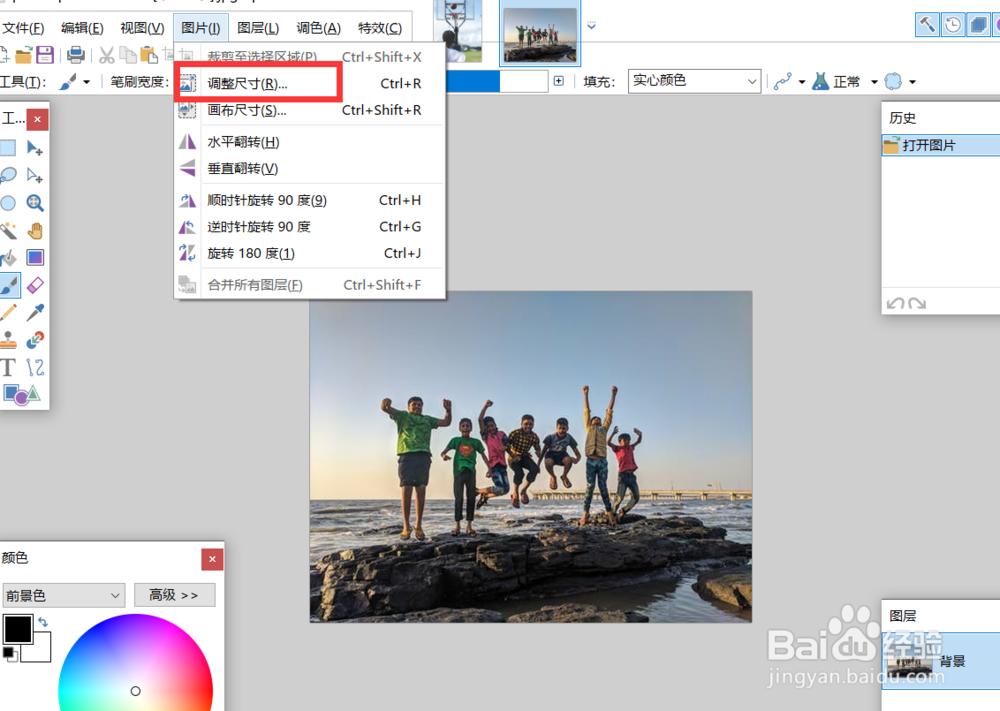Click the 高级 >> button in the Colors panel
Screen dimensions: 1000x711
coord(174,595)
